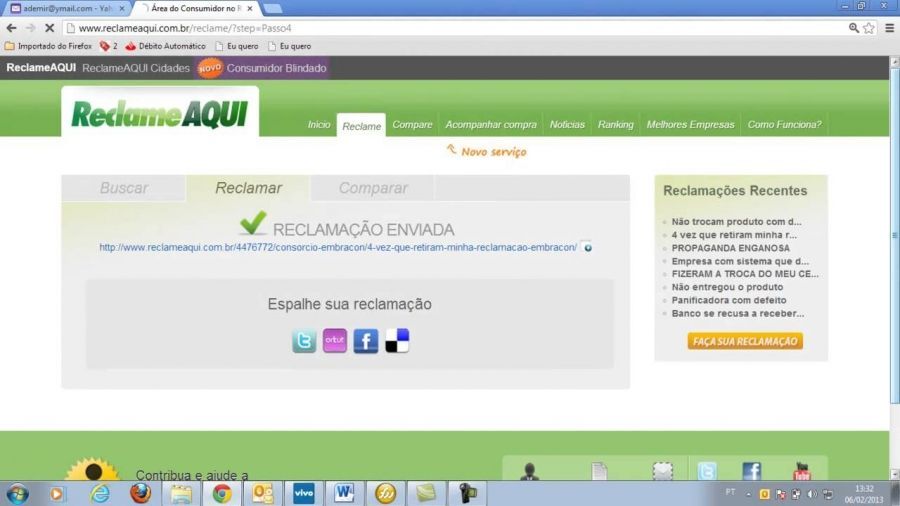Share complaint on Orkut icon

coord(335,341)
